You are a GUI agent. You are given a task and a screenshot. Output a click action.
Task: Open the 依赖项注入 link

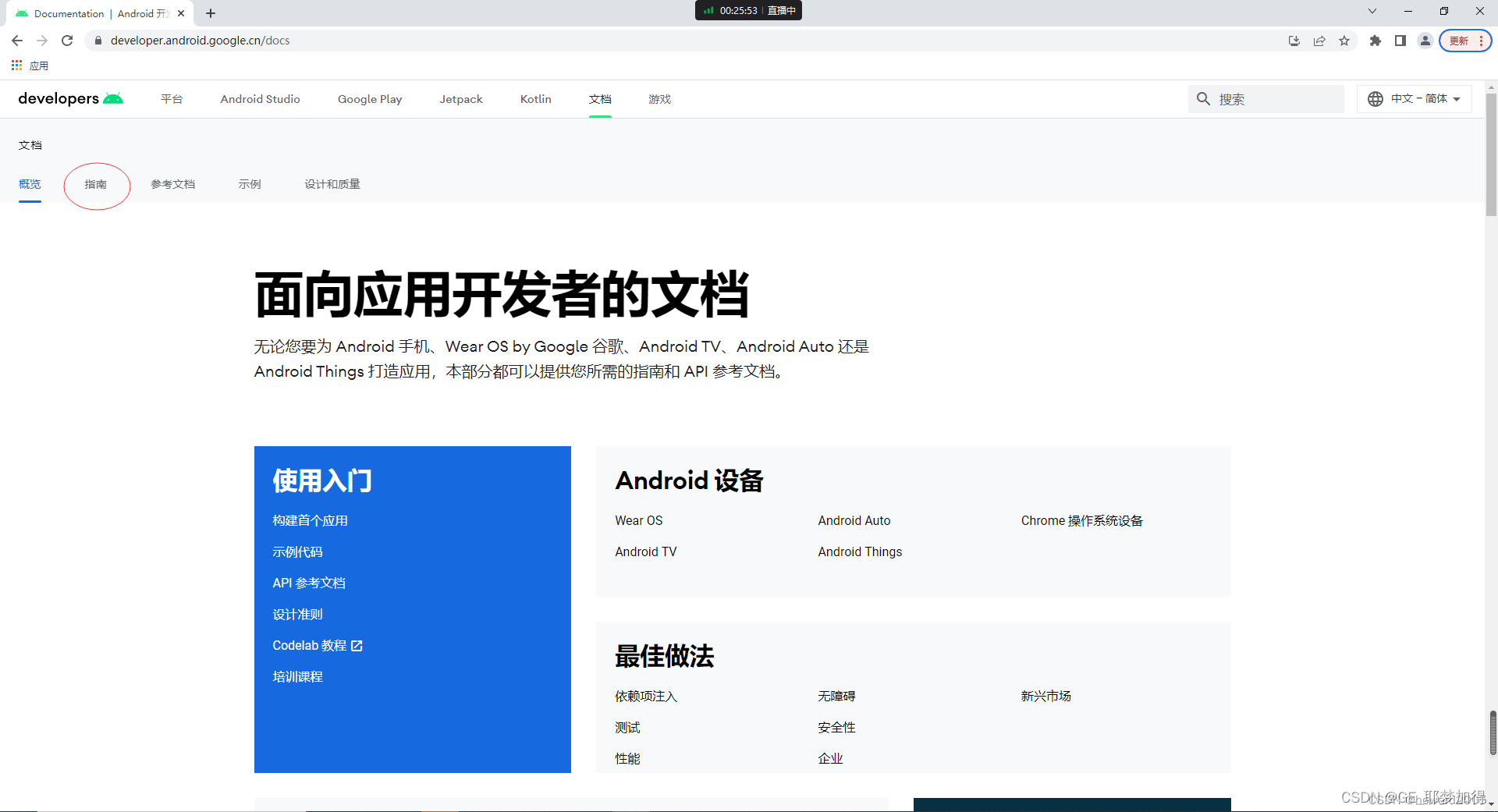click(646, 696)
